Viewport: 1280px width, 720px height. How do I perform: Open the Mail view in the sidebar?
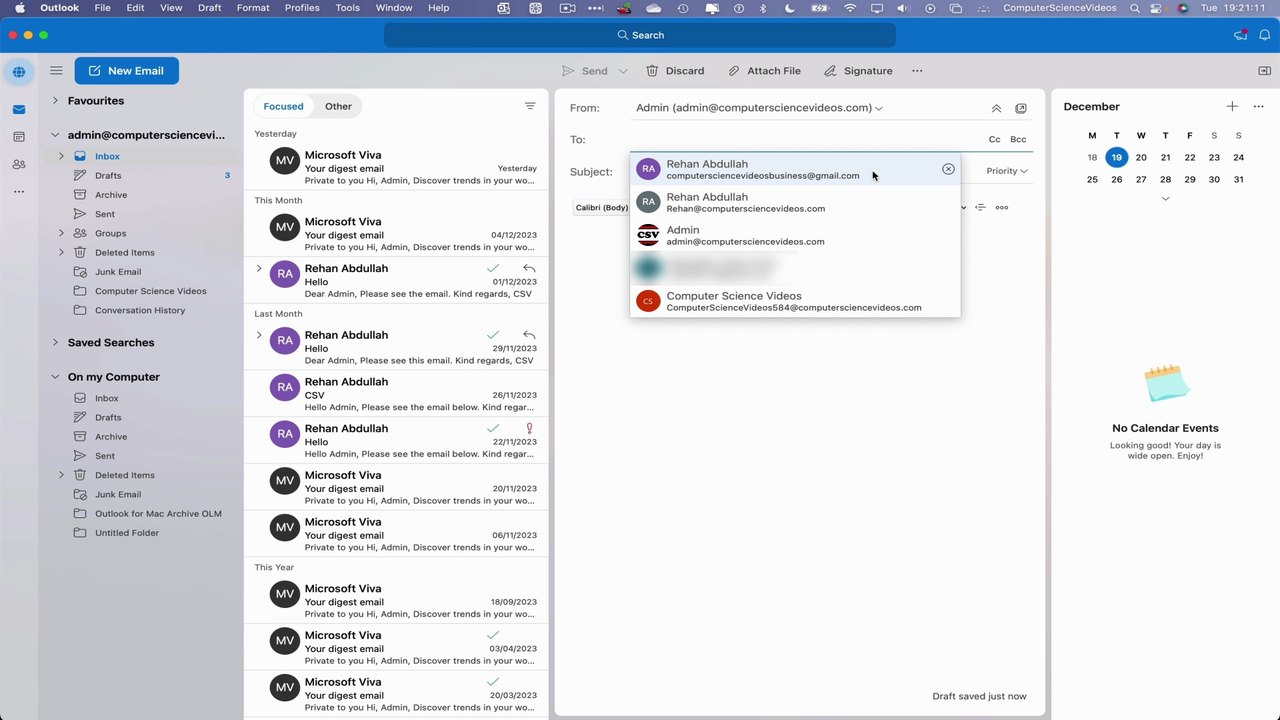(19, 109)
